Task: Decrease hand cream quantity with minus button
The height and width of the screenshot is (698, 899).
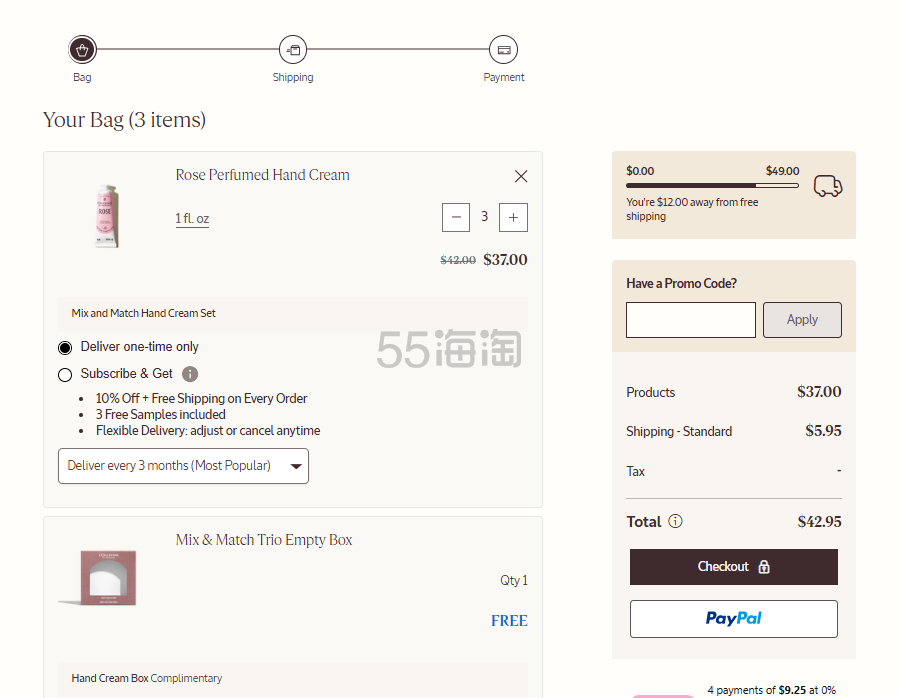Action: point(456,217)
